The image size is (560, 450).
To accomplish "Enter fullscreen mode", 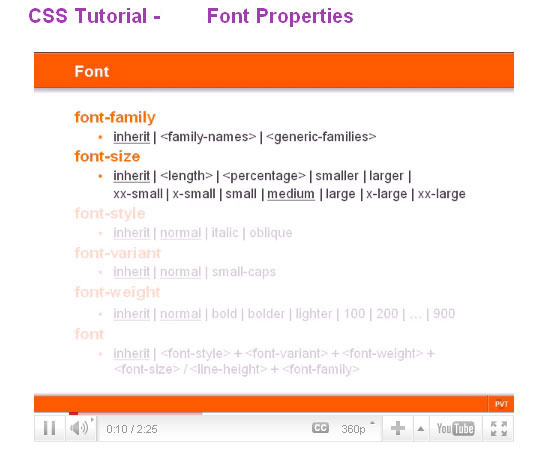I will tap(499, 428).
